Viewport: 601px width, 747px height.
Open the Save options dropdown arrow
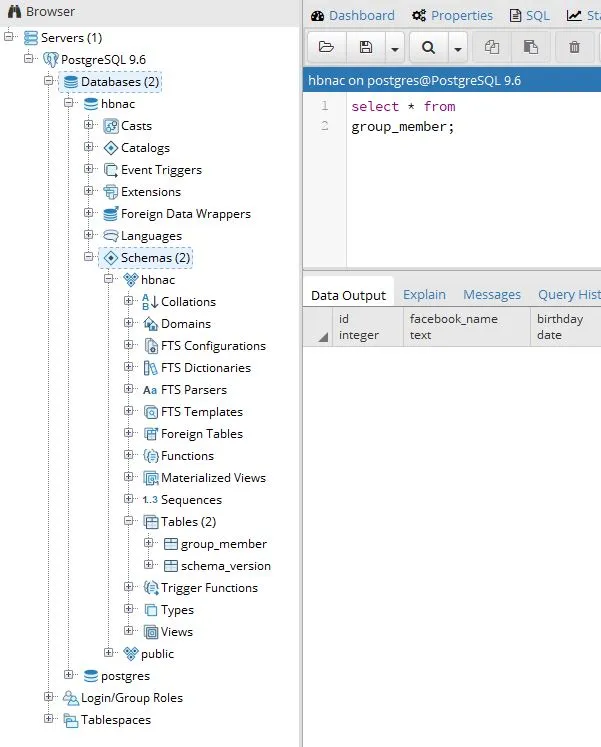(395, 48)
